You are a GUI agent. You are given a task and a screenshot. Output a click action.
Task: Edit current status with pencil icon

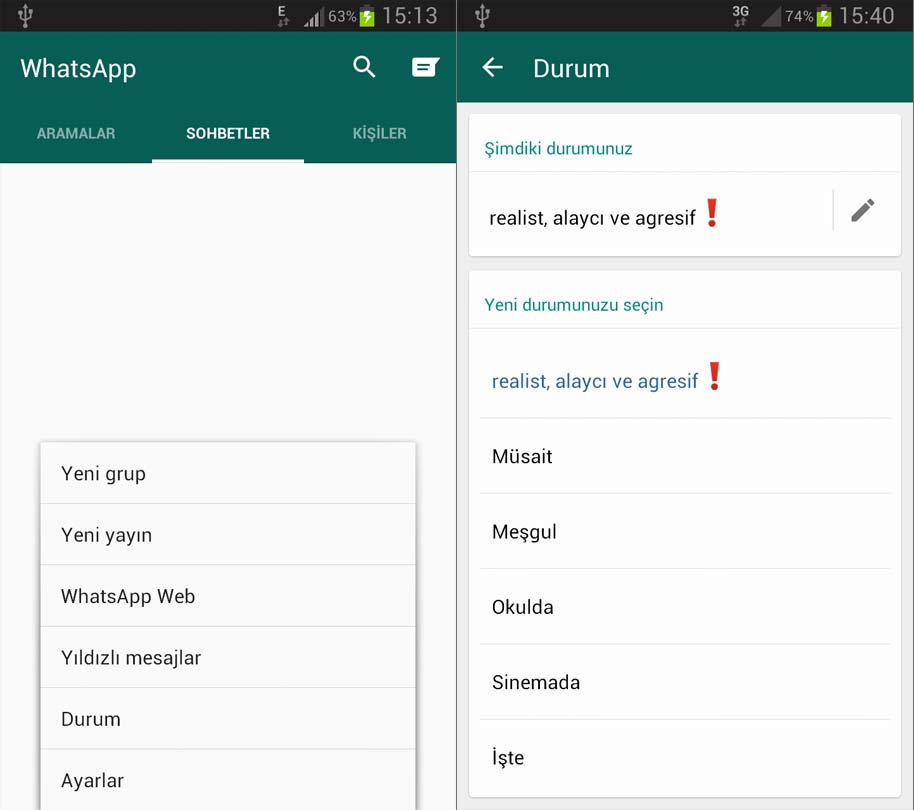pos(862,210)
